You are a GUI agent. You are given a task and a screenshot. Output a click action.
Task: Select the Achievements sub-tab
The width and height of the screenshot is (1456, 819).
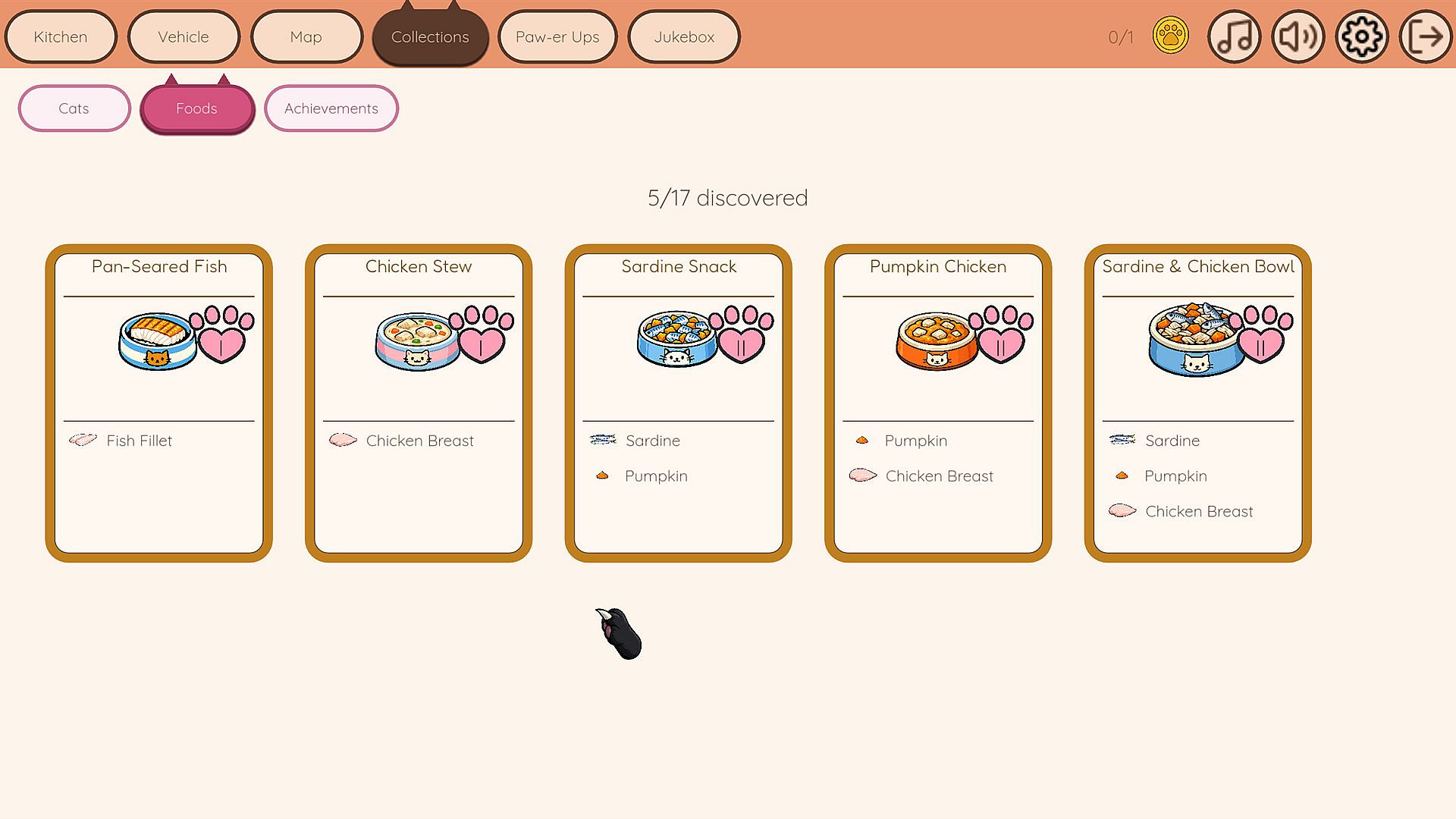(331, 108)
